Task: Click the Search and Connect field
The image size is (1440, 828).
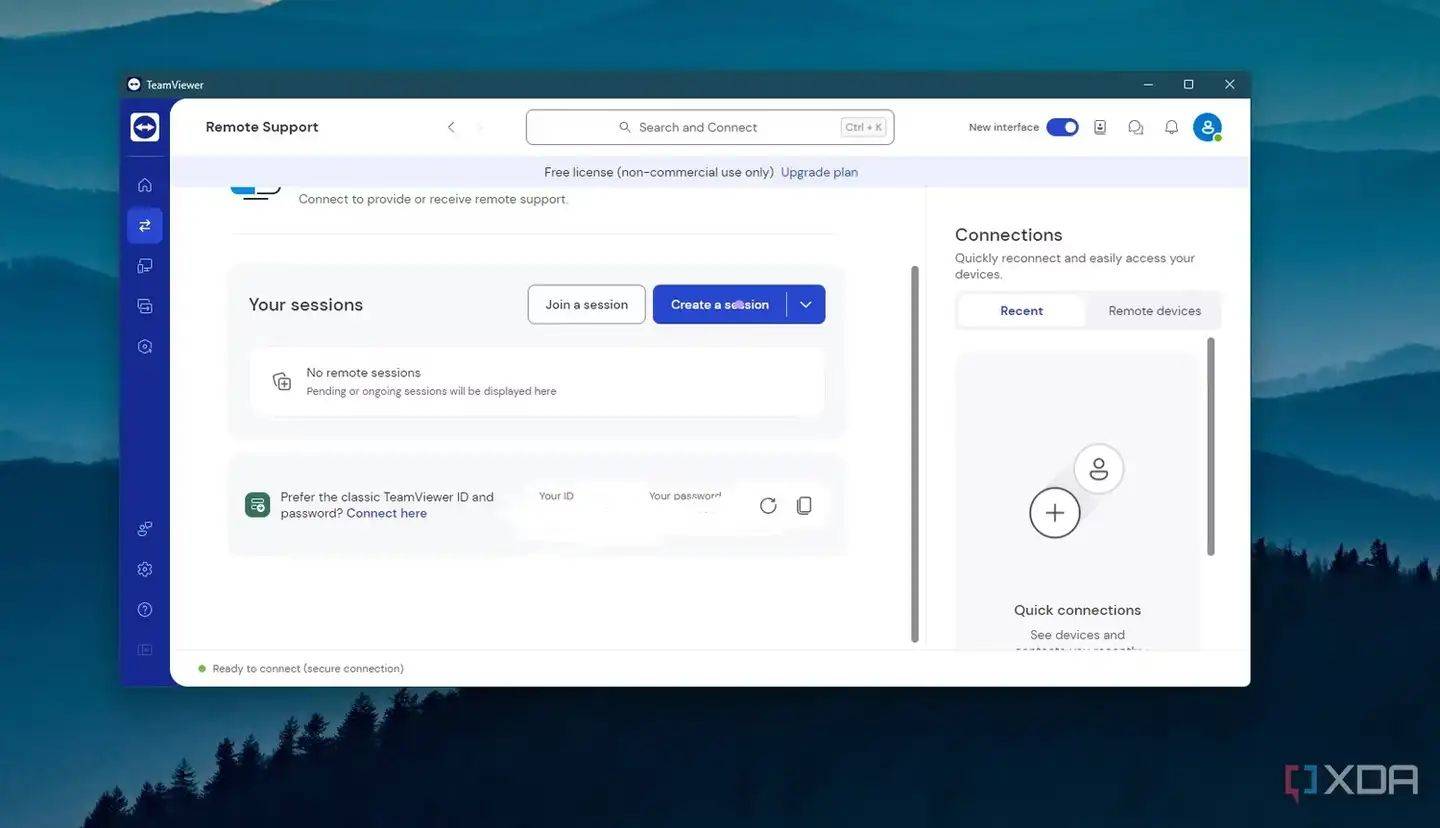Action: (709, 127)
